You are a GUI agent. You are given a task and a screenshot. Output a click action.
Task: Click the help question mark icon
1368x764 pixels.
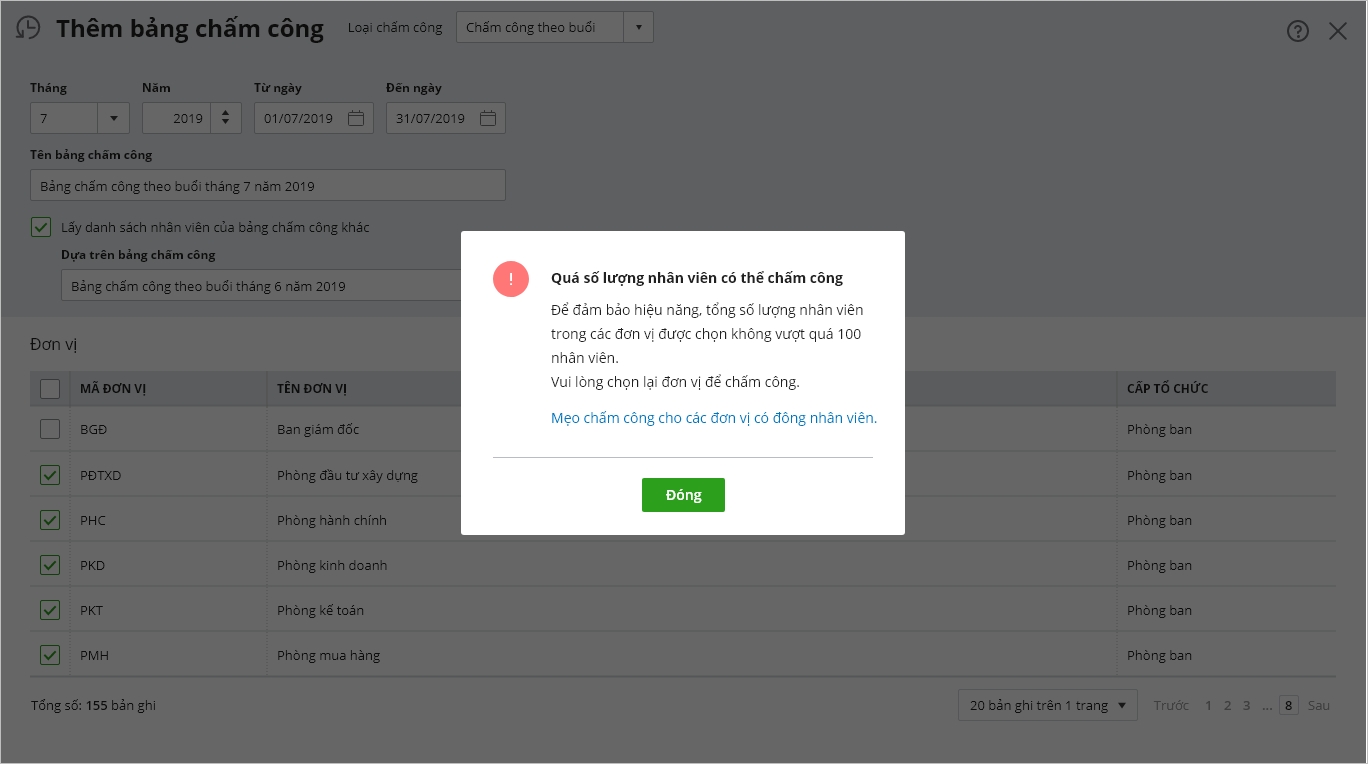[x=1297, y=31]
